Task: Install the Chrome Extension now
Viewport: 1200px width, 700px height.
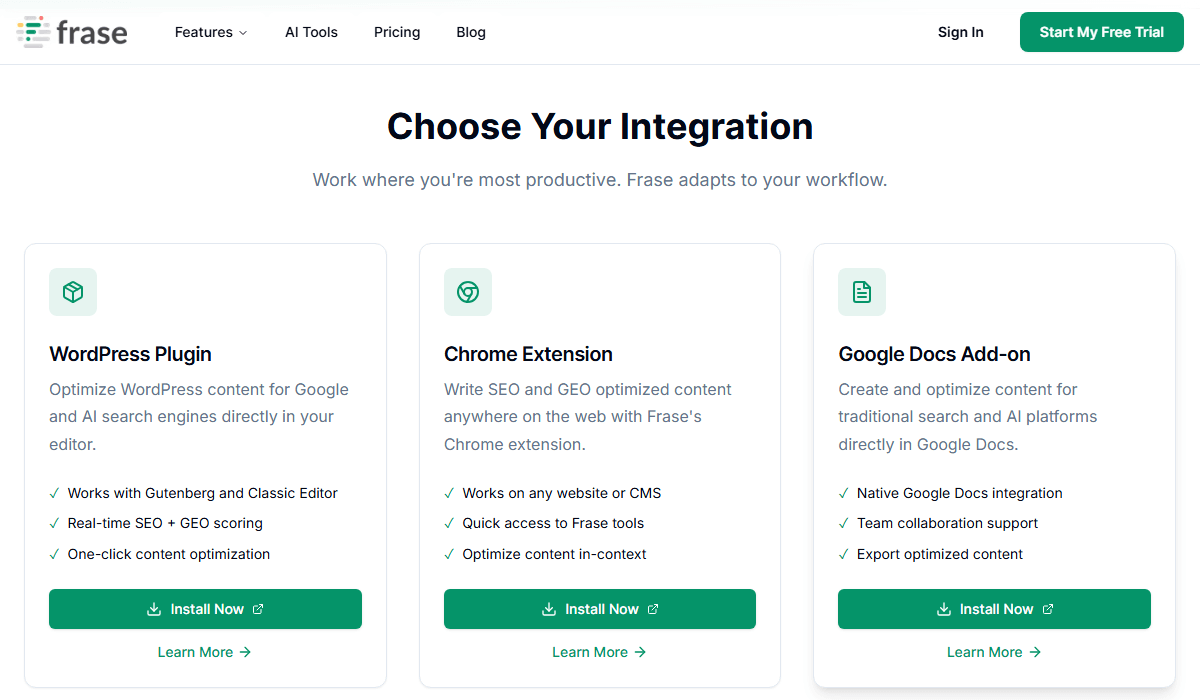Action: click(x=600, y=609)
